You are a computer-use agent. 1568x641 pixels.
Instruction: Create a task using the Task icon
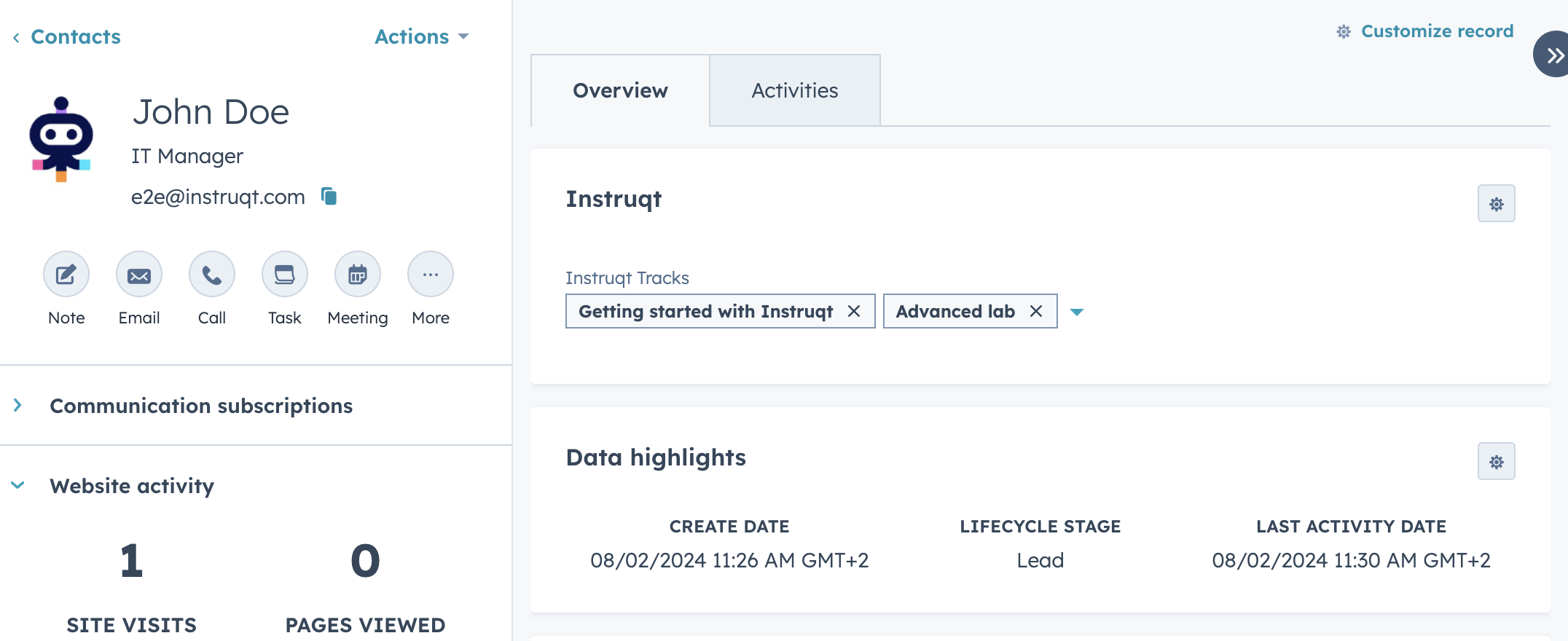point(285,275)
